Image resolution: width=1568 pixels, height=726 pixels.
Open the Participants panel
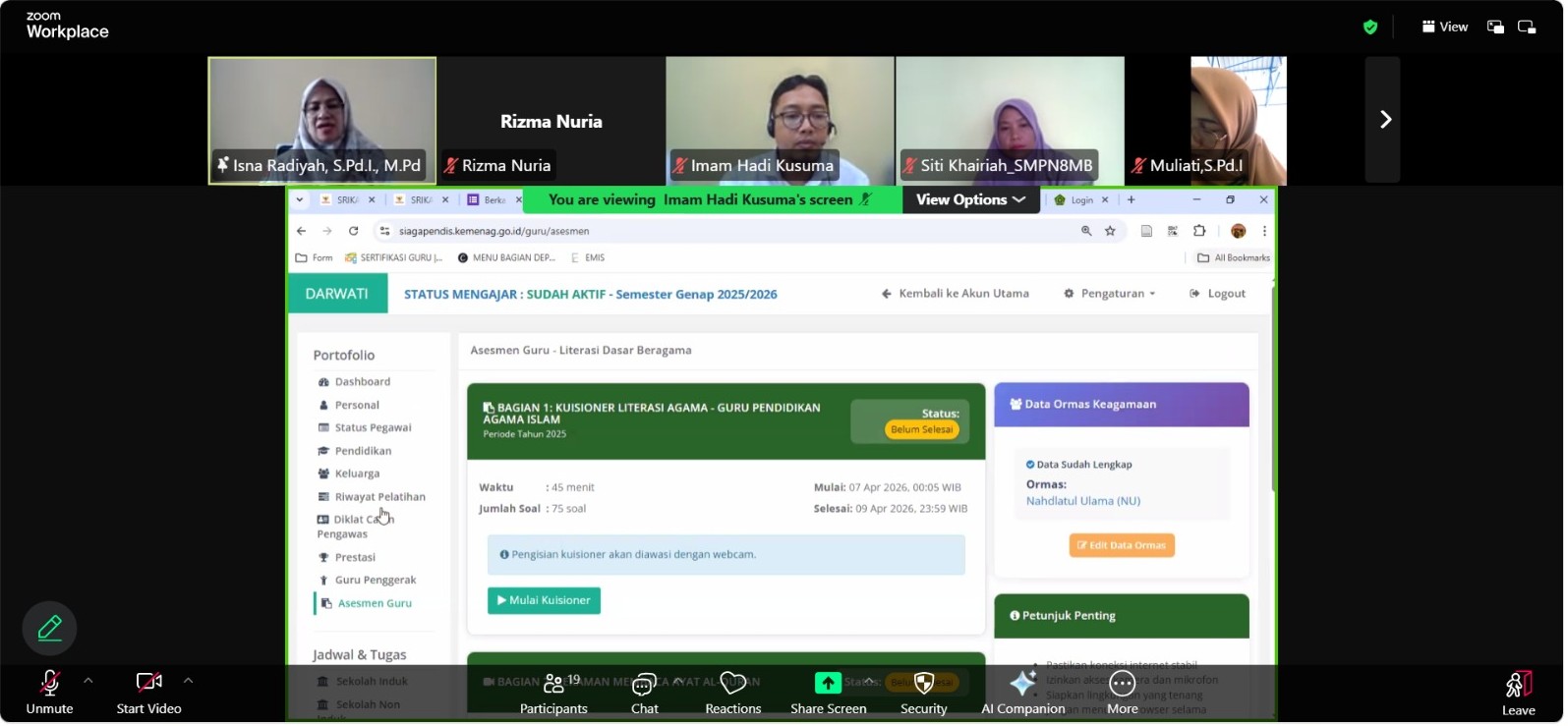pos(553,693)
